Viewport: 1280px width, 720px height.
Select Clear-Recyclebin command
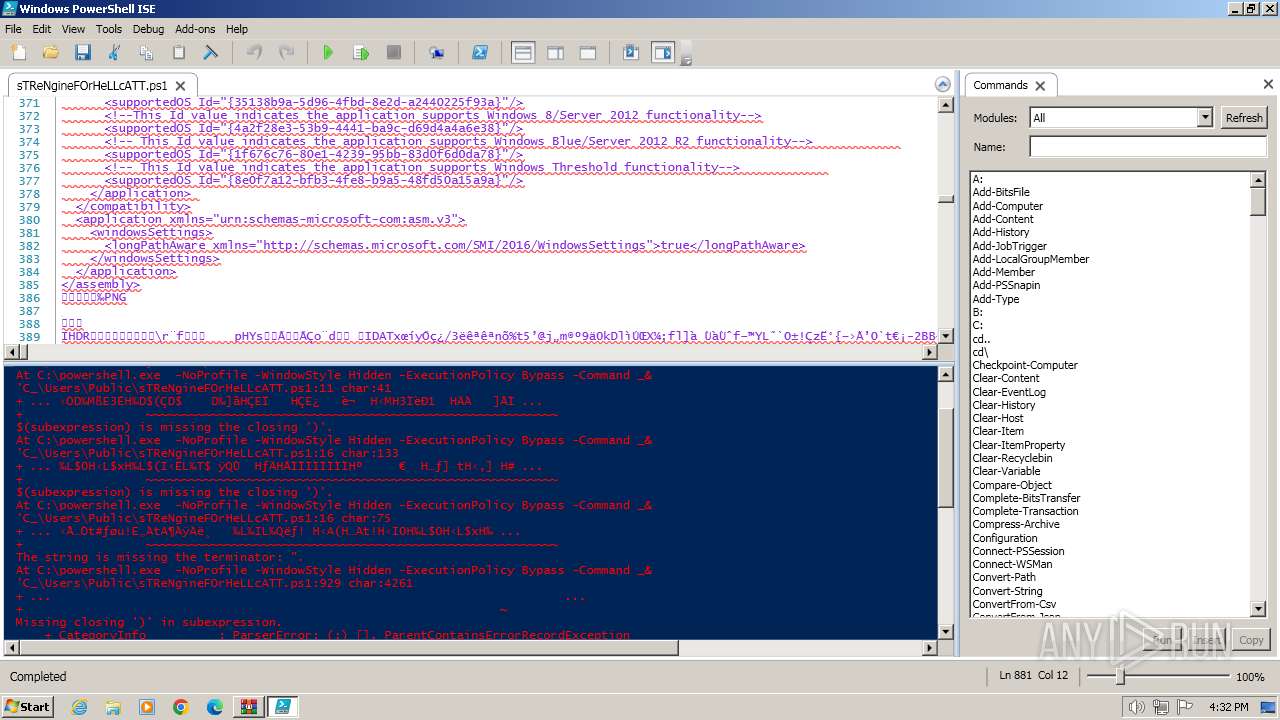tap(1012, 458)
